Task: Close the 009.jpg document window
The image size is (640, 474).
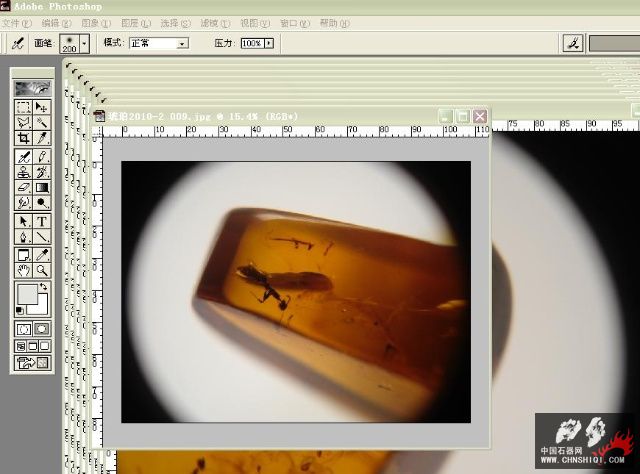Action: point(480,117)
